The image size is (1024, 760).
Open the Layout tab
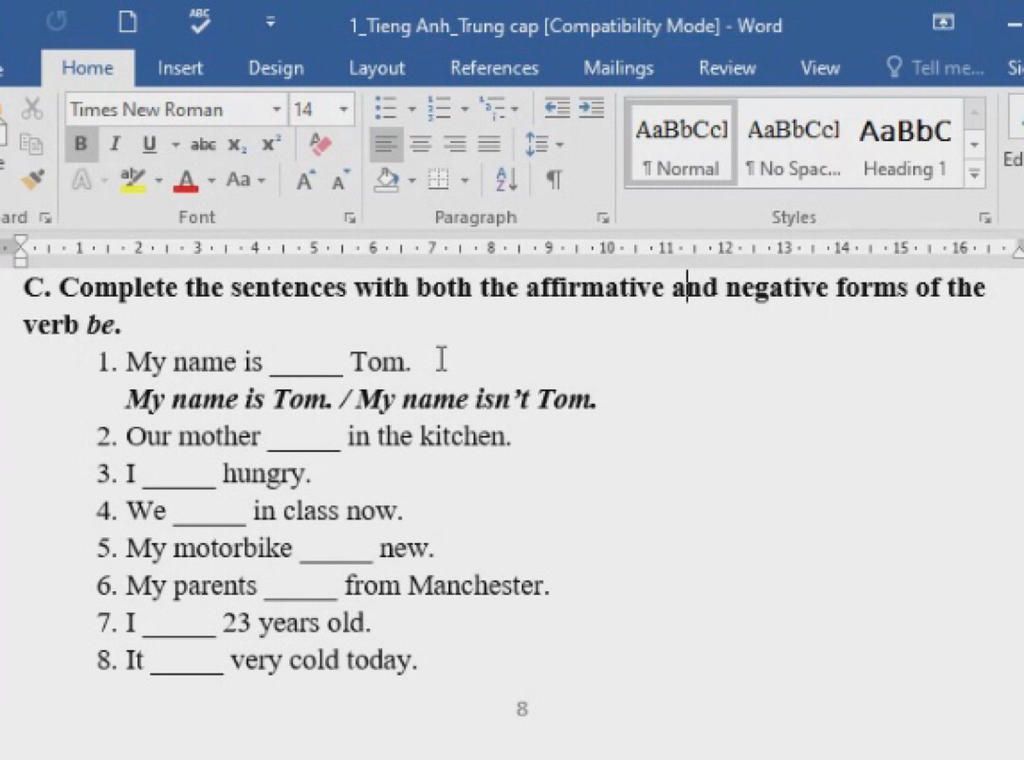(x=376, y=68)
